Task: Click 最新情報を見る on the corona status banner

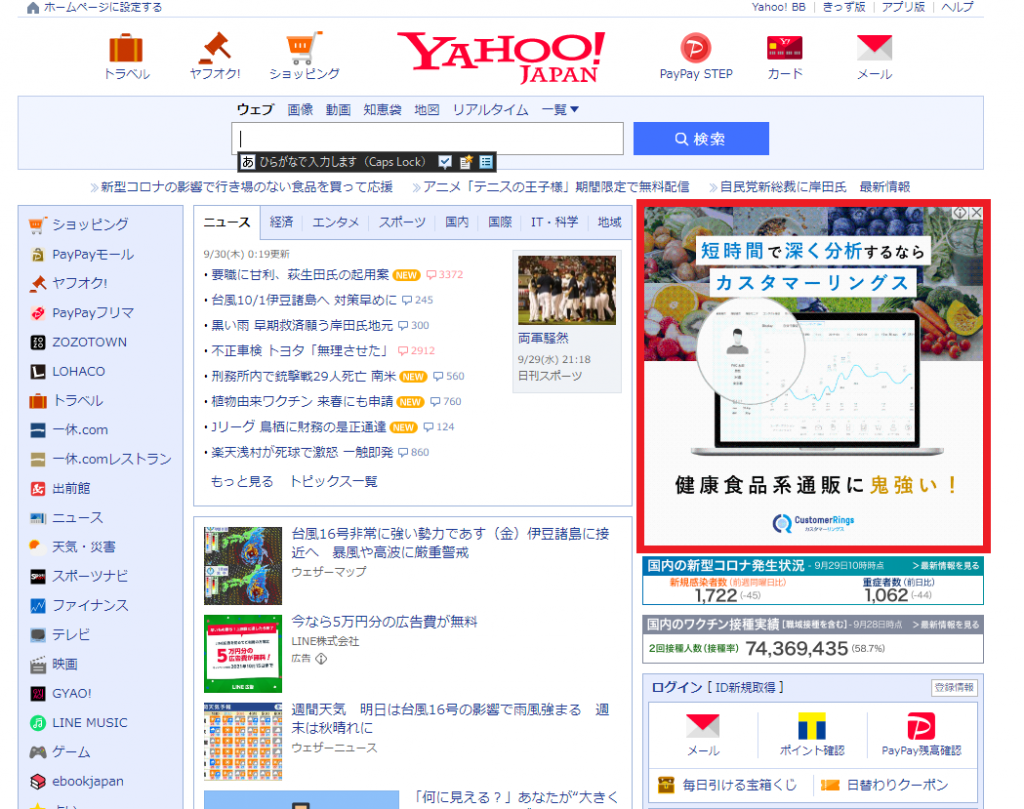Action: tap(946, 565)
